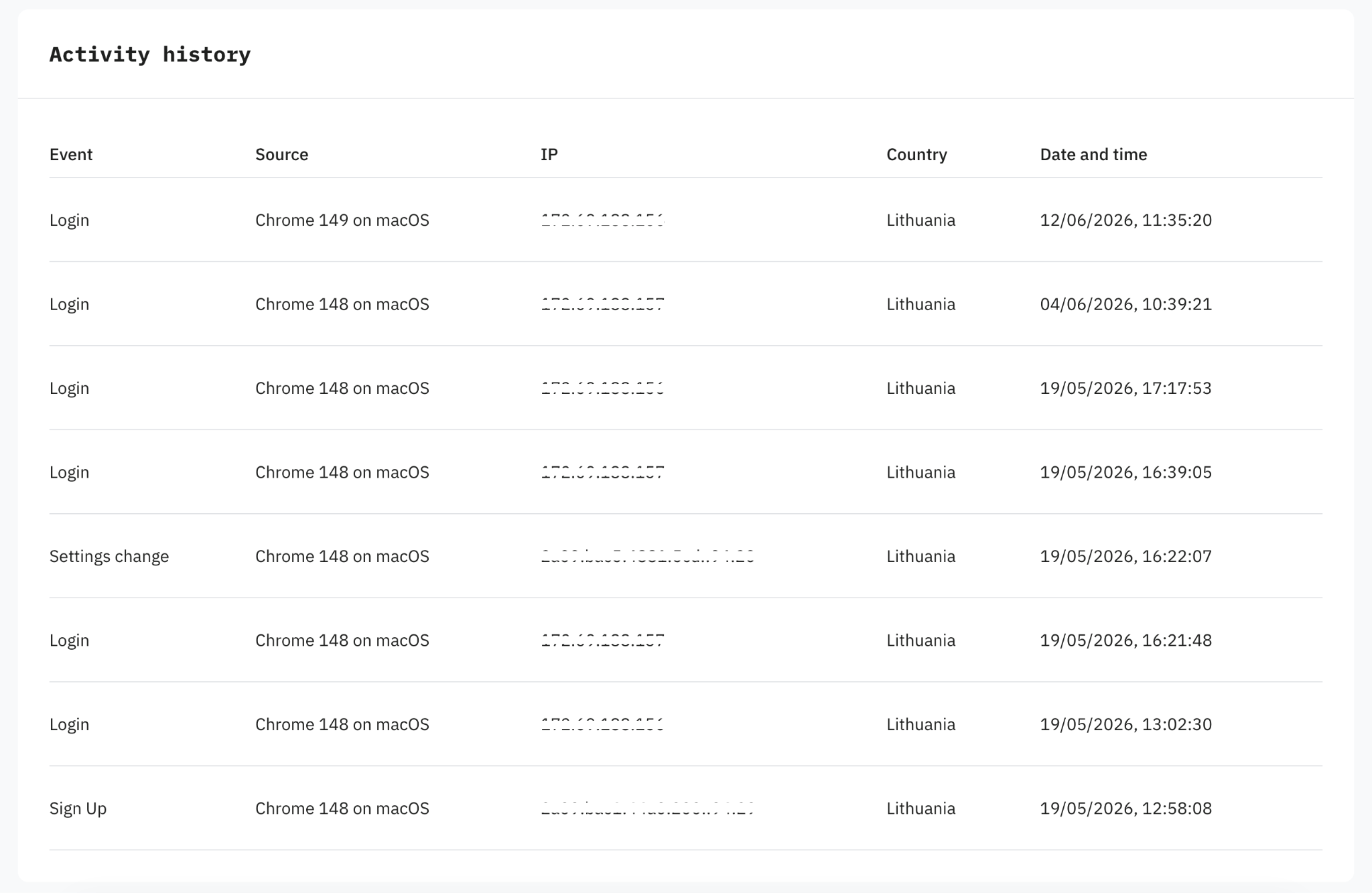Select the "12/06/2026, 11:35:20" date cell

point(1126,220)
